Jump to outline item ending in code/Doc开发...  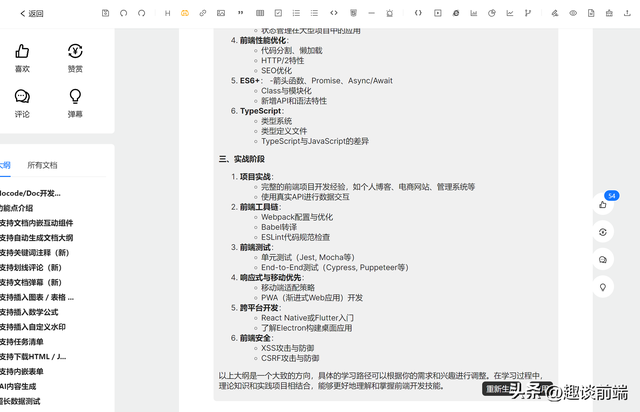click(30, 193)
